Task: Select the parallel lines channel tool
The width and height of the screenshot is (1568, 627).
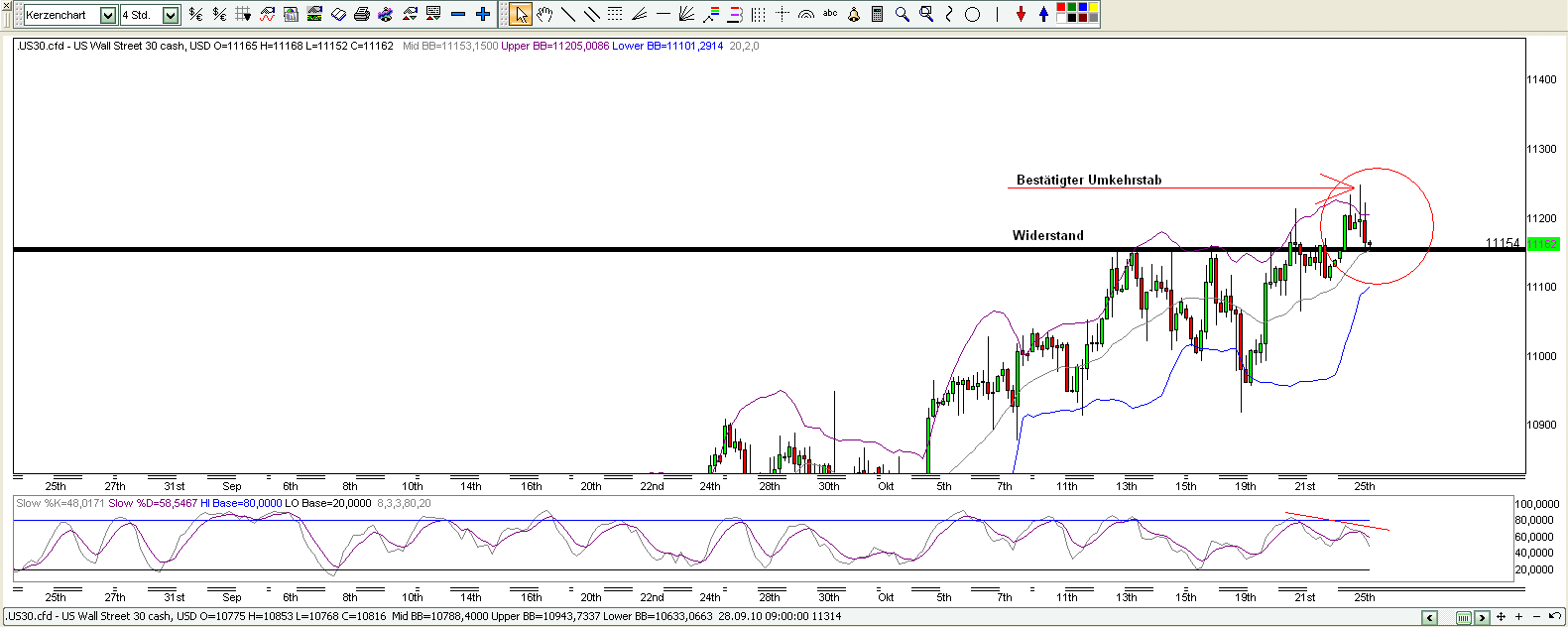Action: click(x=592, y=14)
